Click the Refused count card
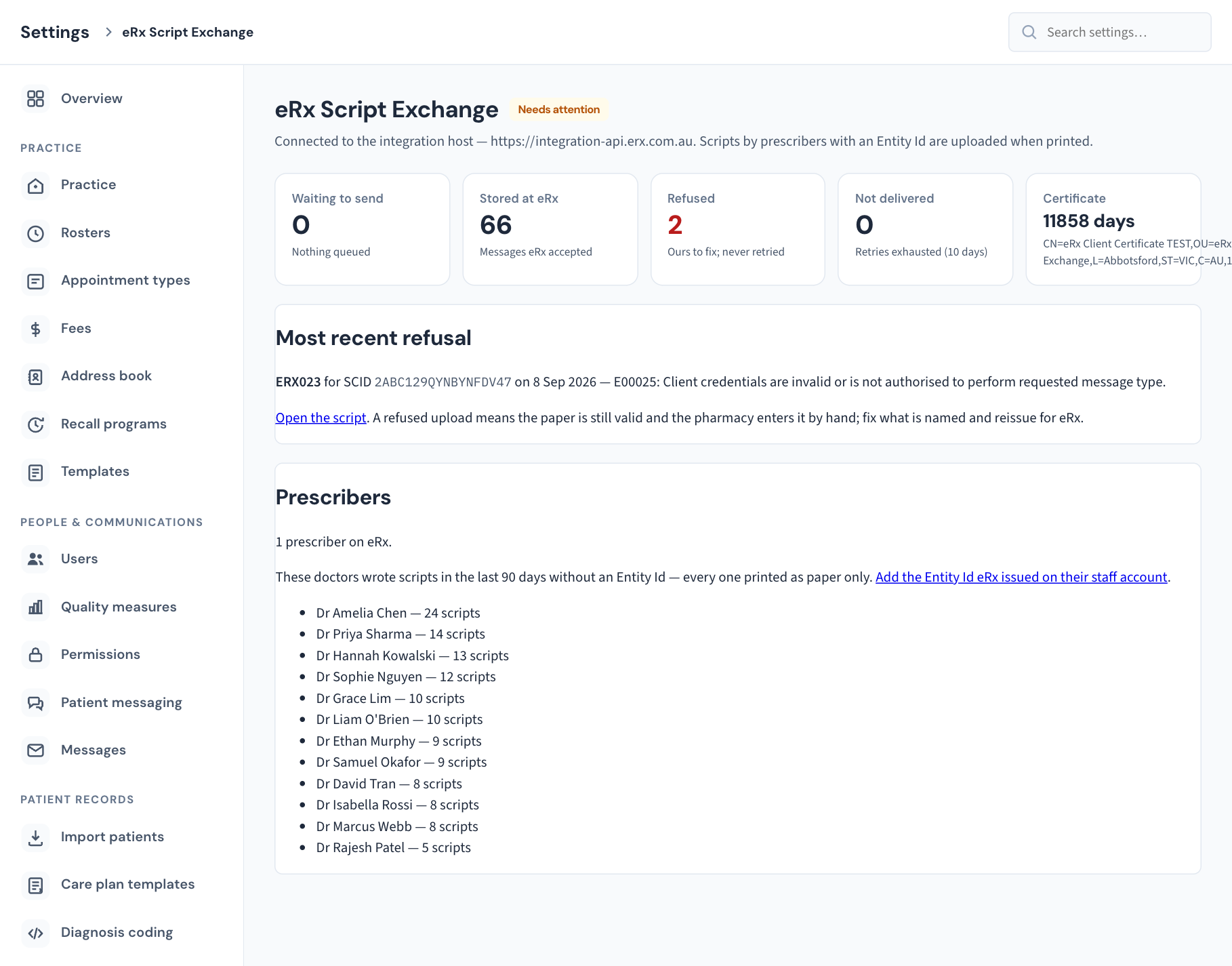This screenshot has width=1232, height=966. [738, 229]
